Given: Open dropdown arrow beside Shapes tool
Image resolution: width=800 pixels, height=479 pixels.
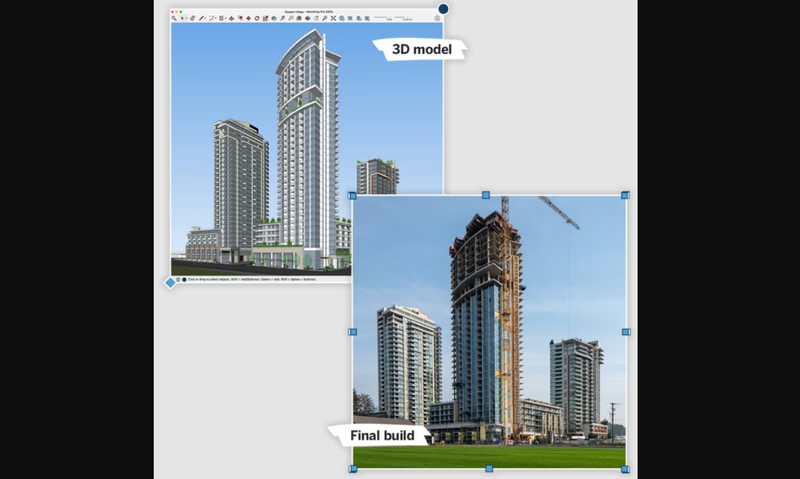Looking at the screenshot, I should point(226,18).
